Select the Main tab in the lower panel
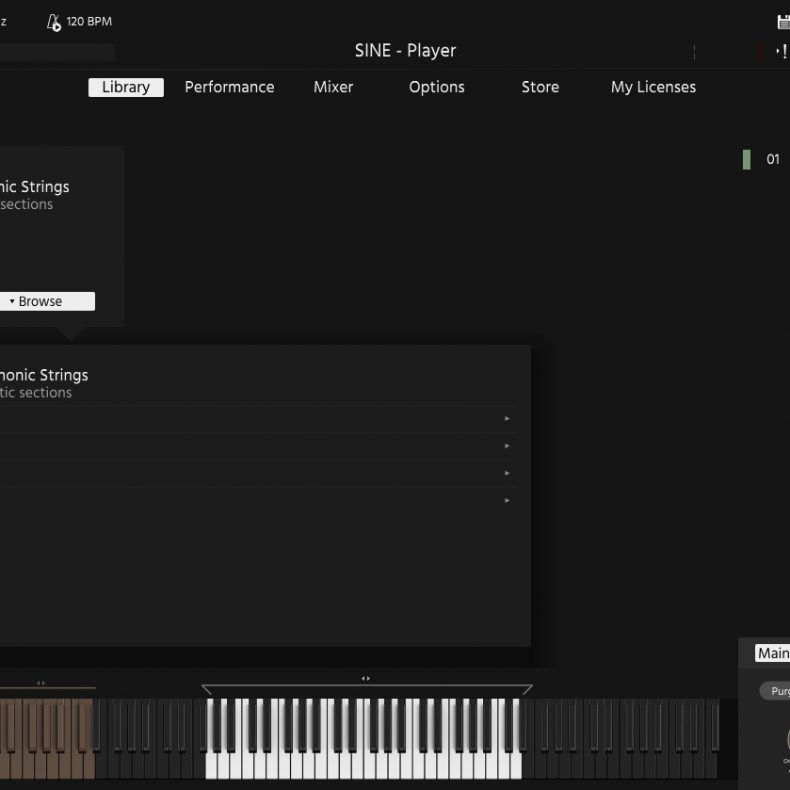 click(772, 653)
